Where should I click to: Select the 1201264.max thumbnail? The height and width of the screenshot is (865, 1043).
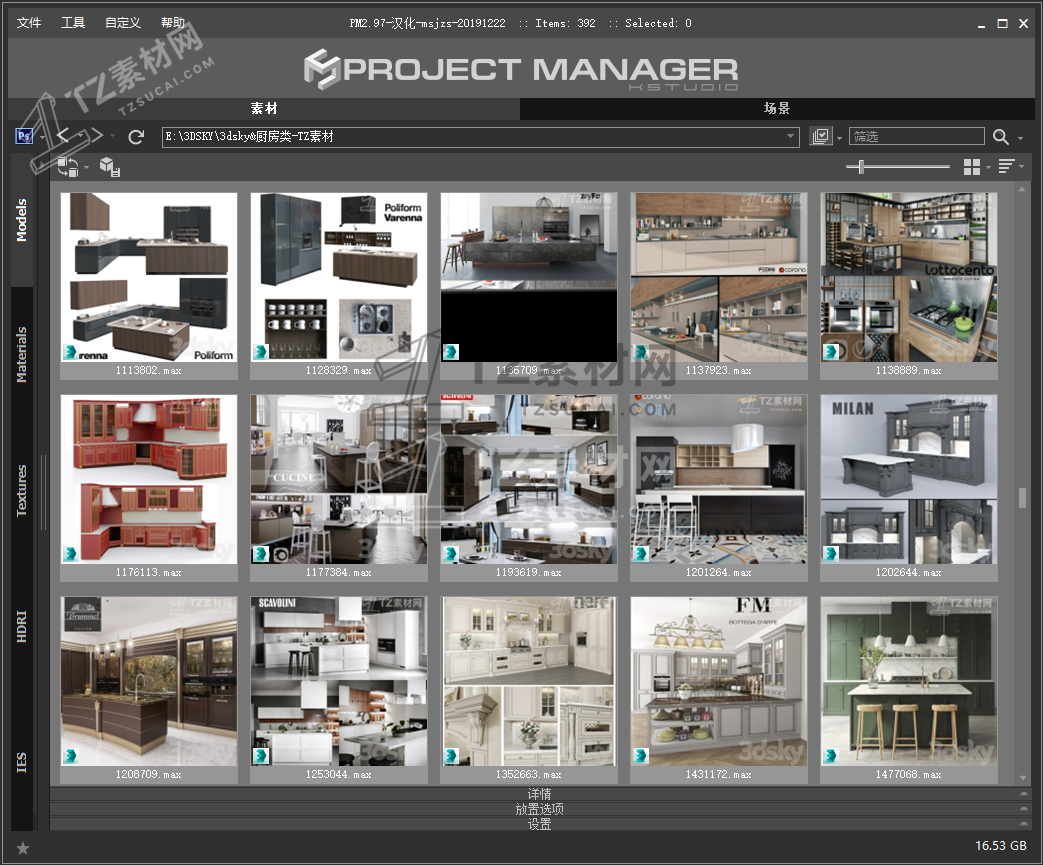coord(719,488)
